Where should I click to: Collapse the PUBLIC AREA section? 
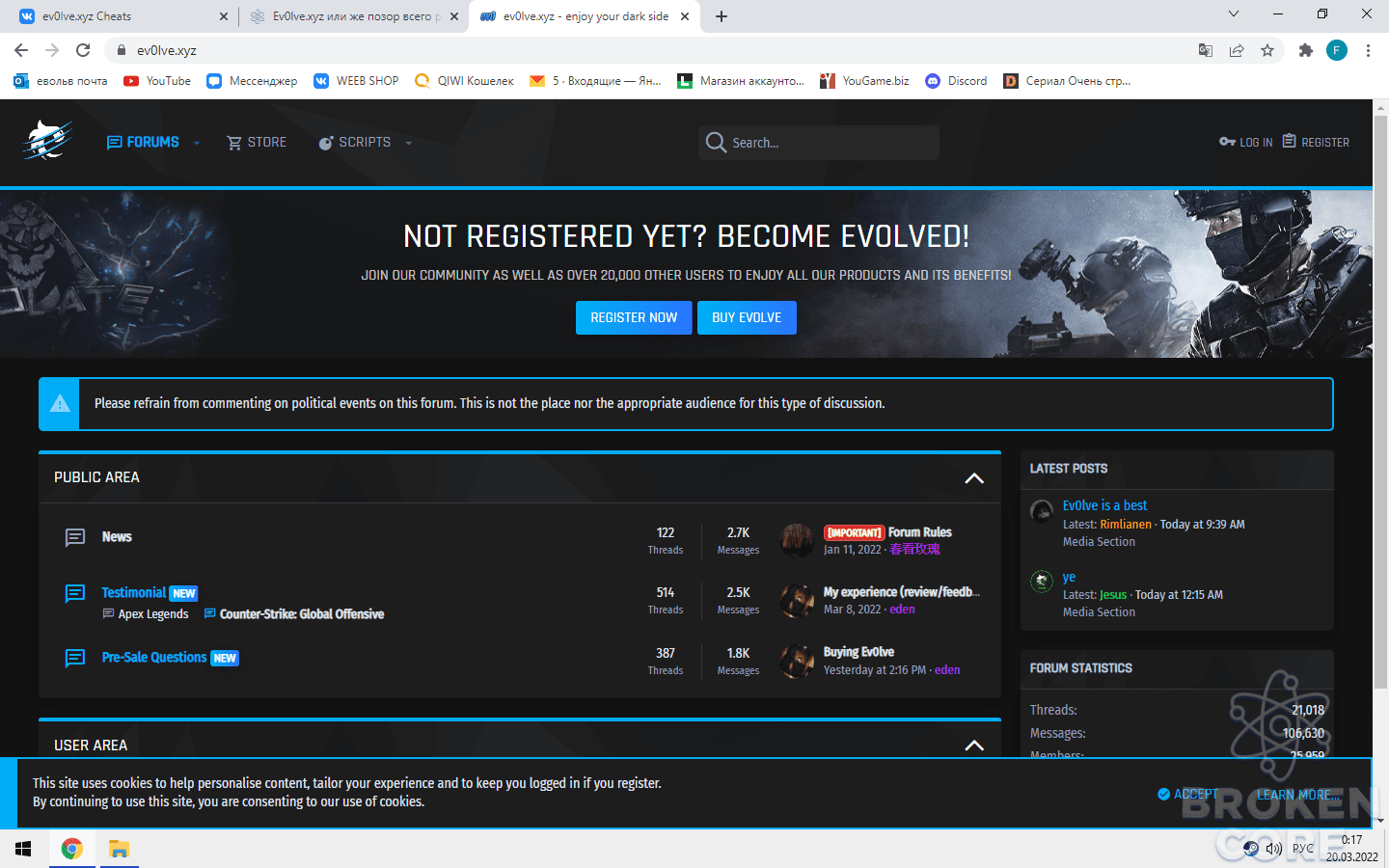974,478
